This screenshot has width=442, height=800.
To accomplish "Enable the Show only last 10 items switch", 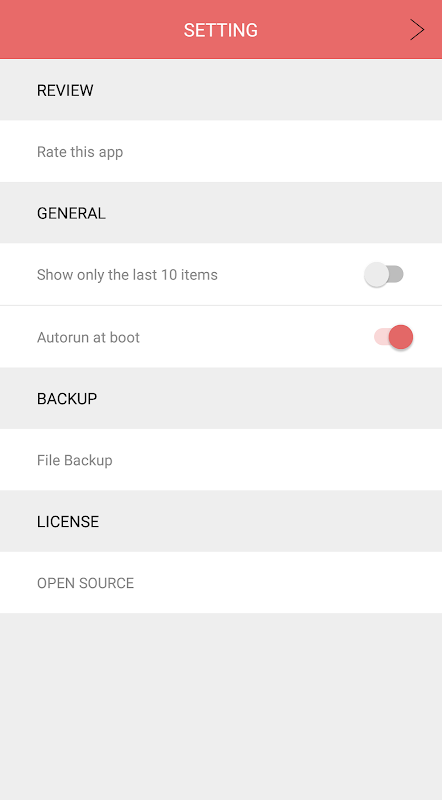I will (384, 274).
